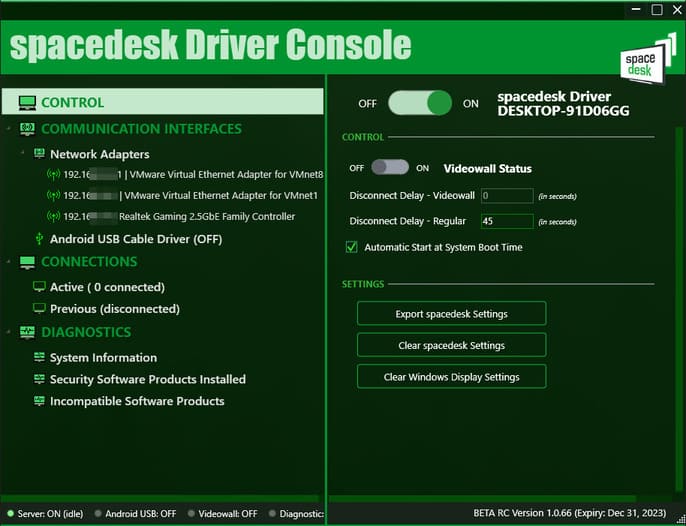Collapse the Network Adapters subtree arrow
The height and width of the screenshot is (526, 686).
click(x=23, y=153)
